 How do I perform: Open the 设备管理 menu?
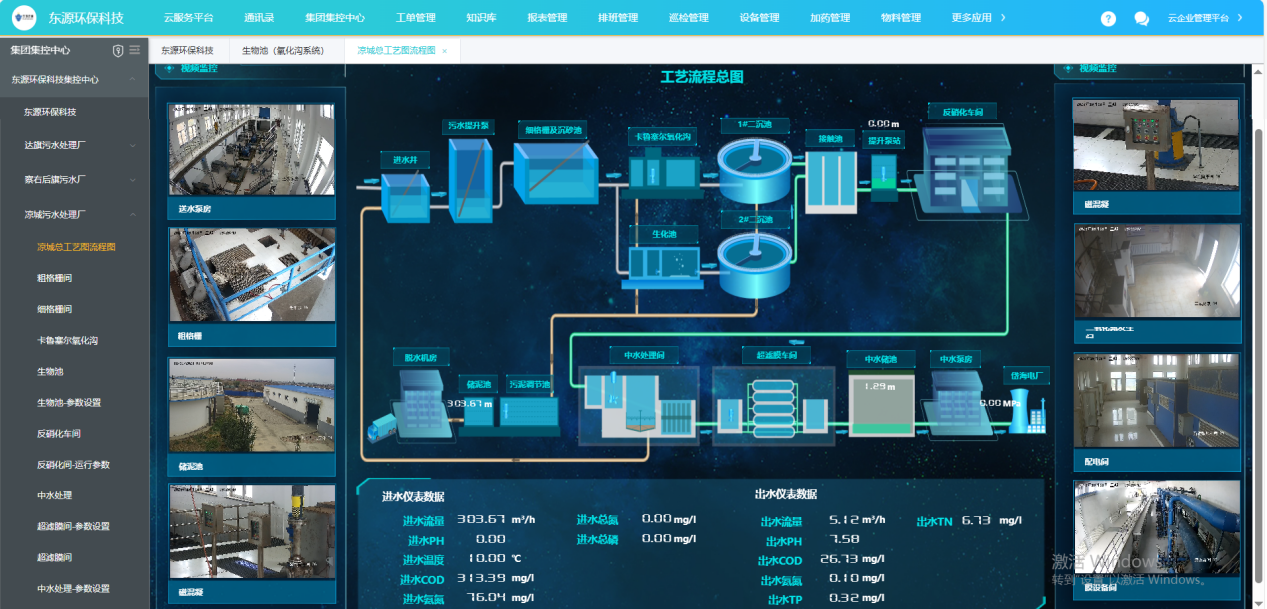759,18
